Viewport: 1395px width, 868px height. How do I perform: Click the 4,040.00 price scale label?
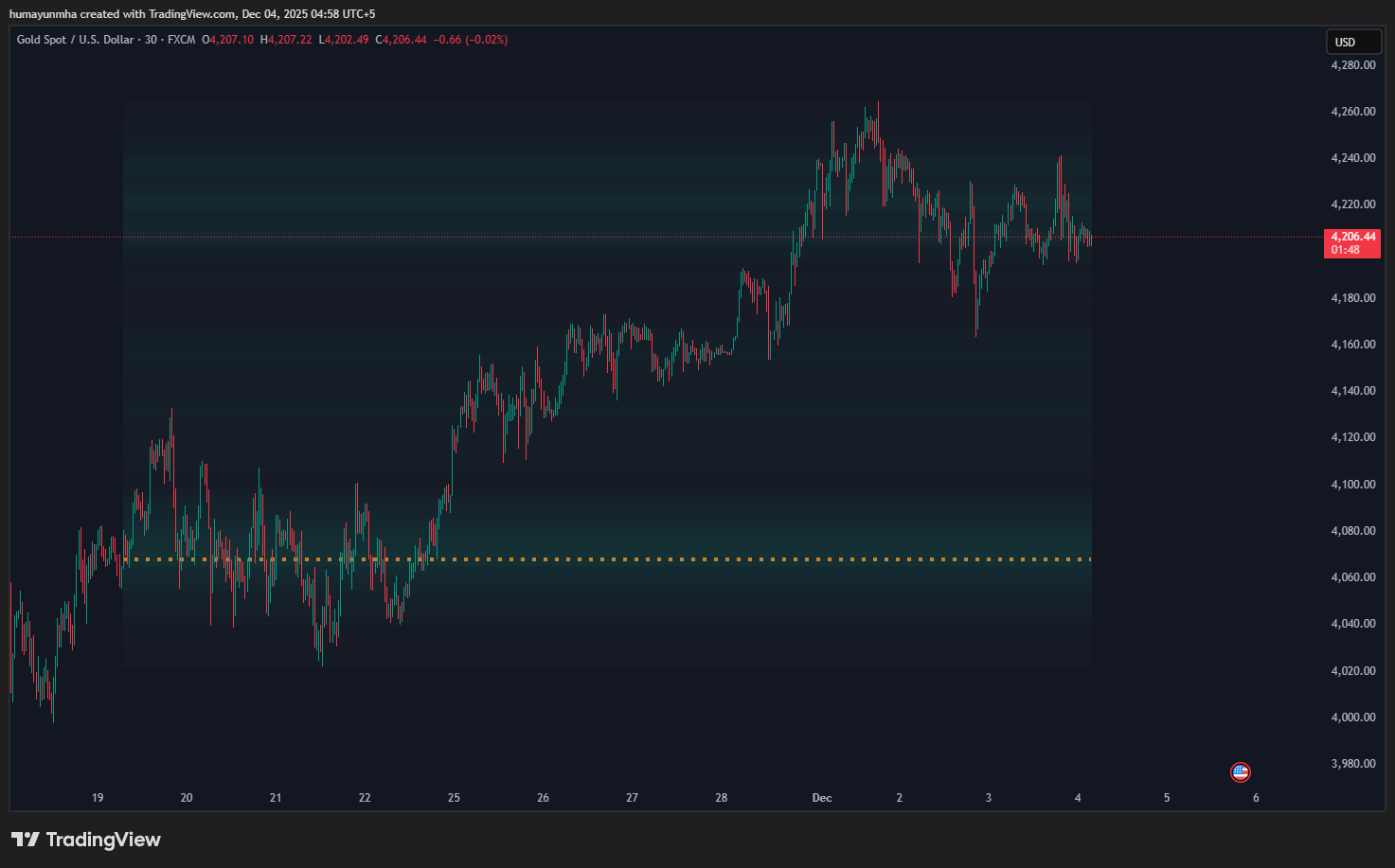pos(1353,624)
